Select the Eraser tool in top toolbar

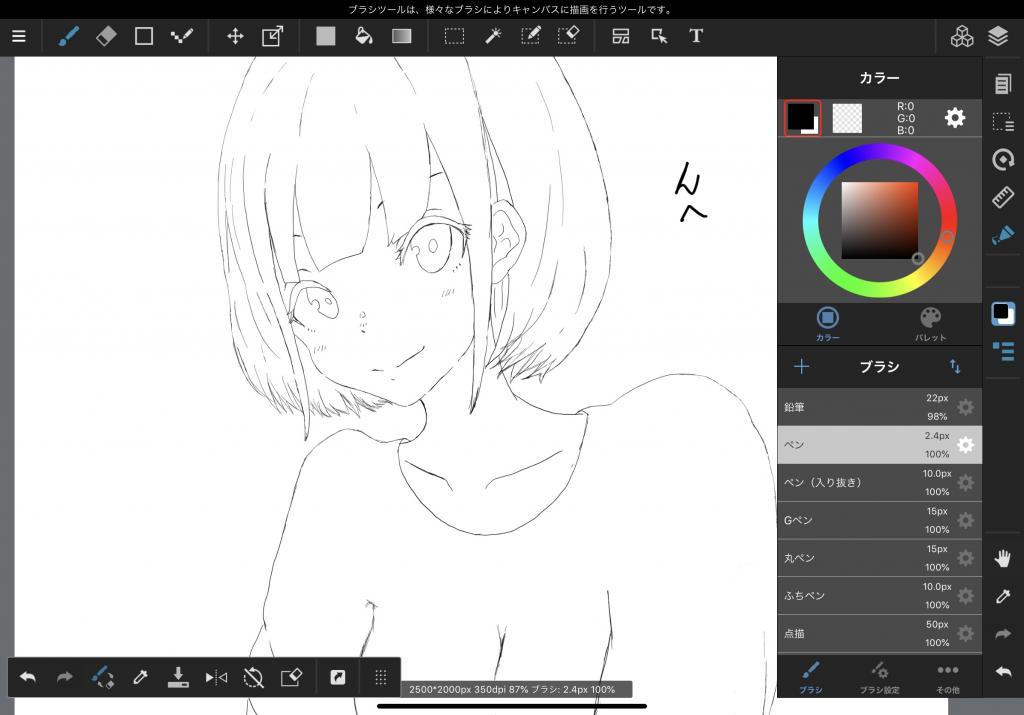pos(106,36)
